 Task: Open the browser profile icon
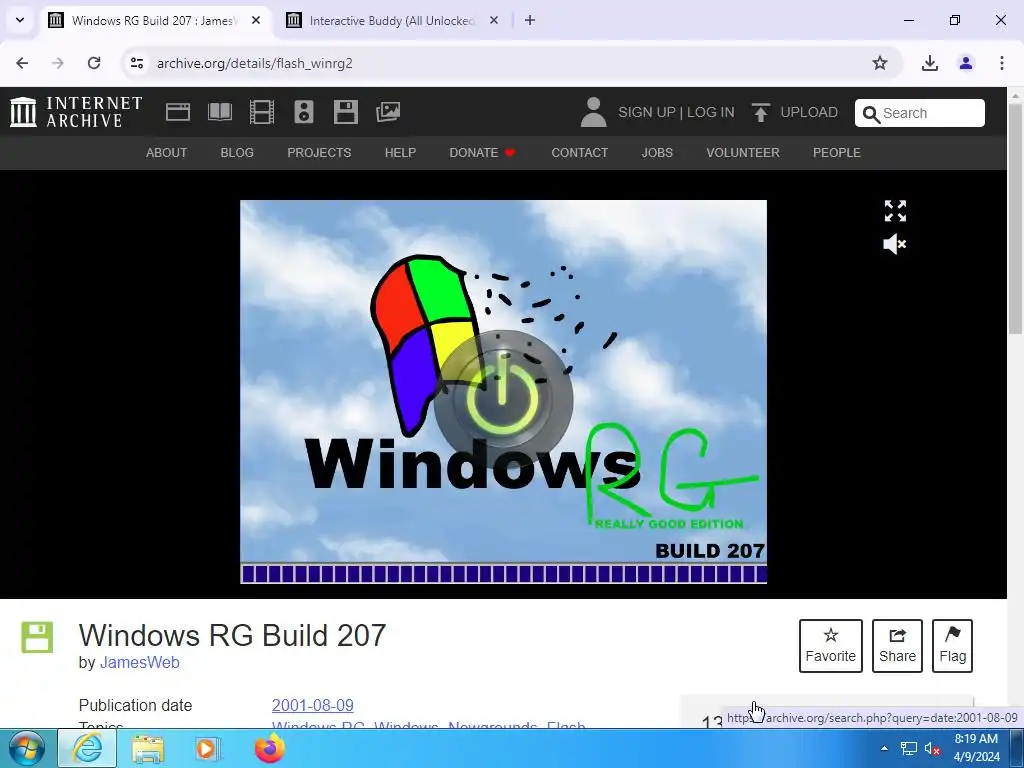(x=966, y=63)
